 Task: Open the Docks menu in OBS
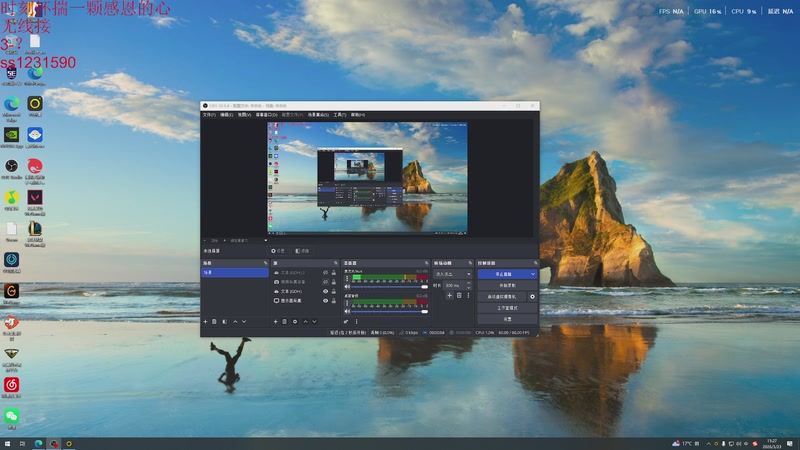(x=266, y=115)
